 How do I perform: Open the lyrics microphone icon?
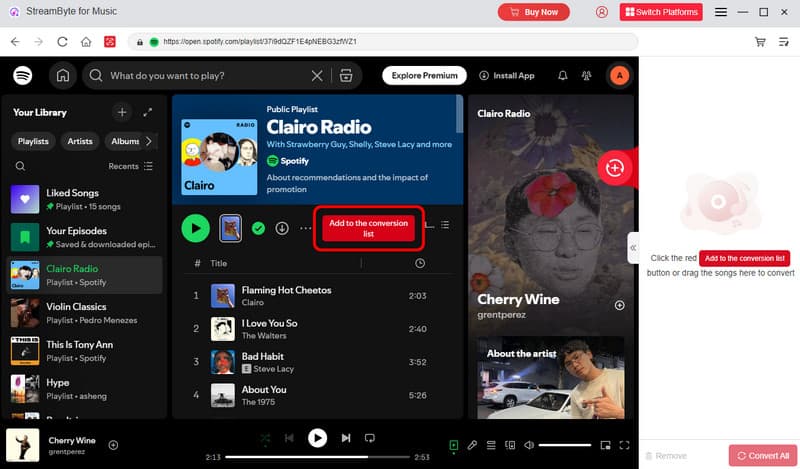point(472,445)
